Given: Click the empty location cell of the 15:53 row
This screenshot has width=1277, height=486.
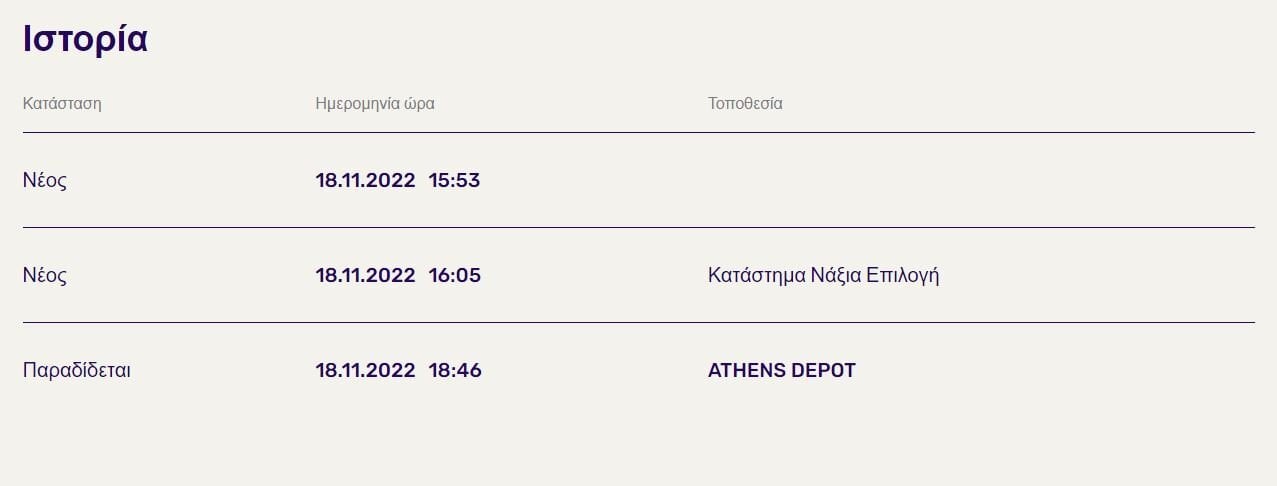Looking at the screenshot, I should point(981,180).
